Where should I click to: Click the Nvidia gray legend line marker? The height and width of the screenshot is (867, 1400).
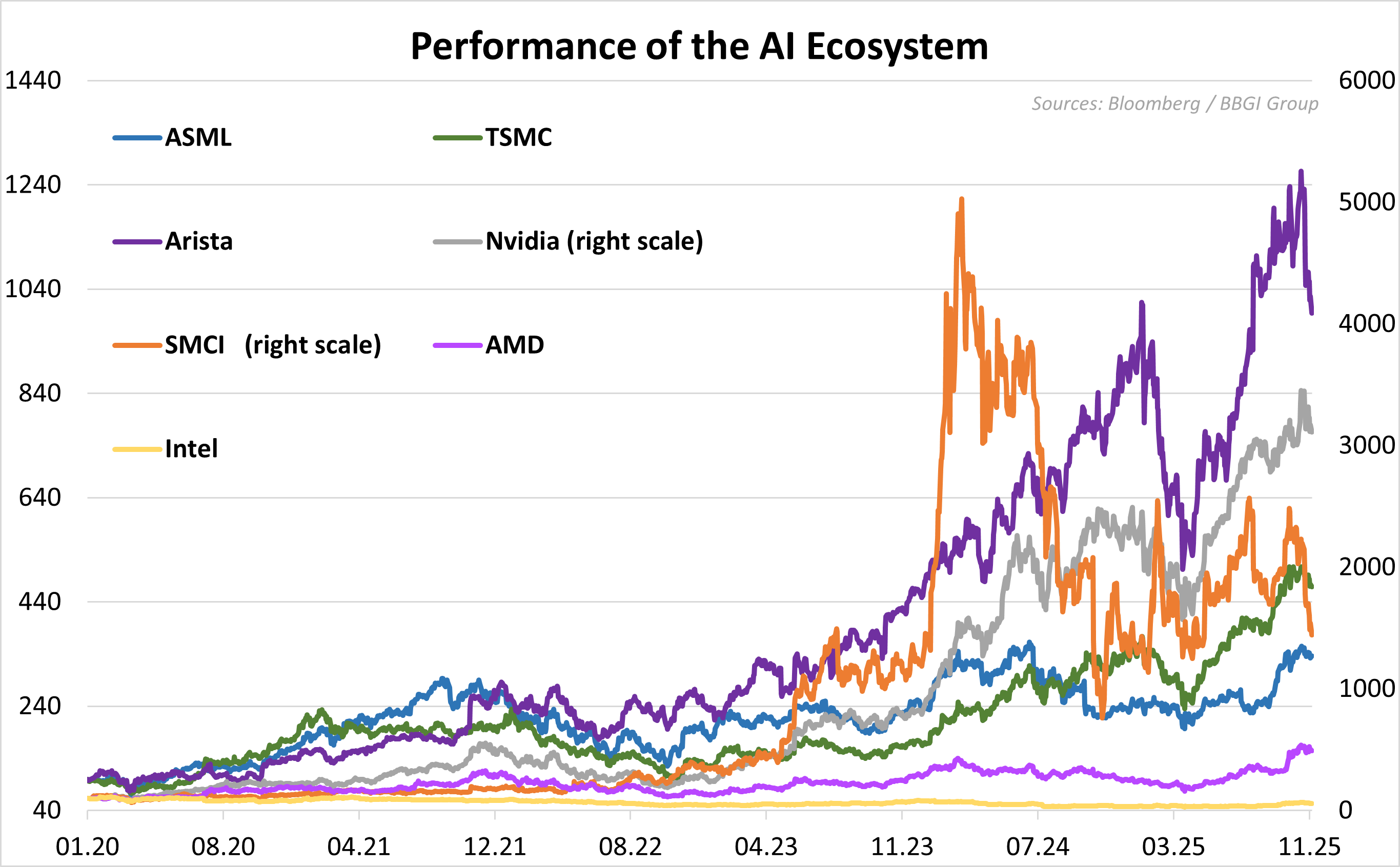pos(457,242)
